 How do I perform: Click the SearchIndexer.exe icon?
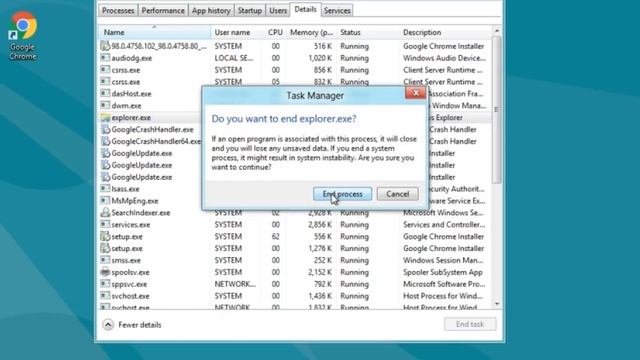click(x=105, y=212)
